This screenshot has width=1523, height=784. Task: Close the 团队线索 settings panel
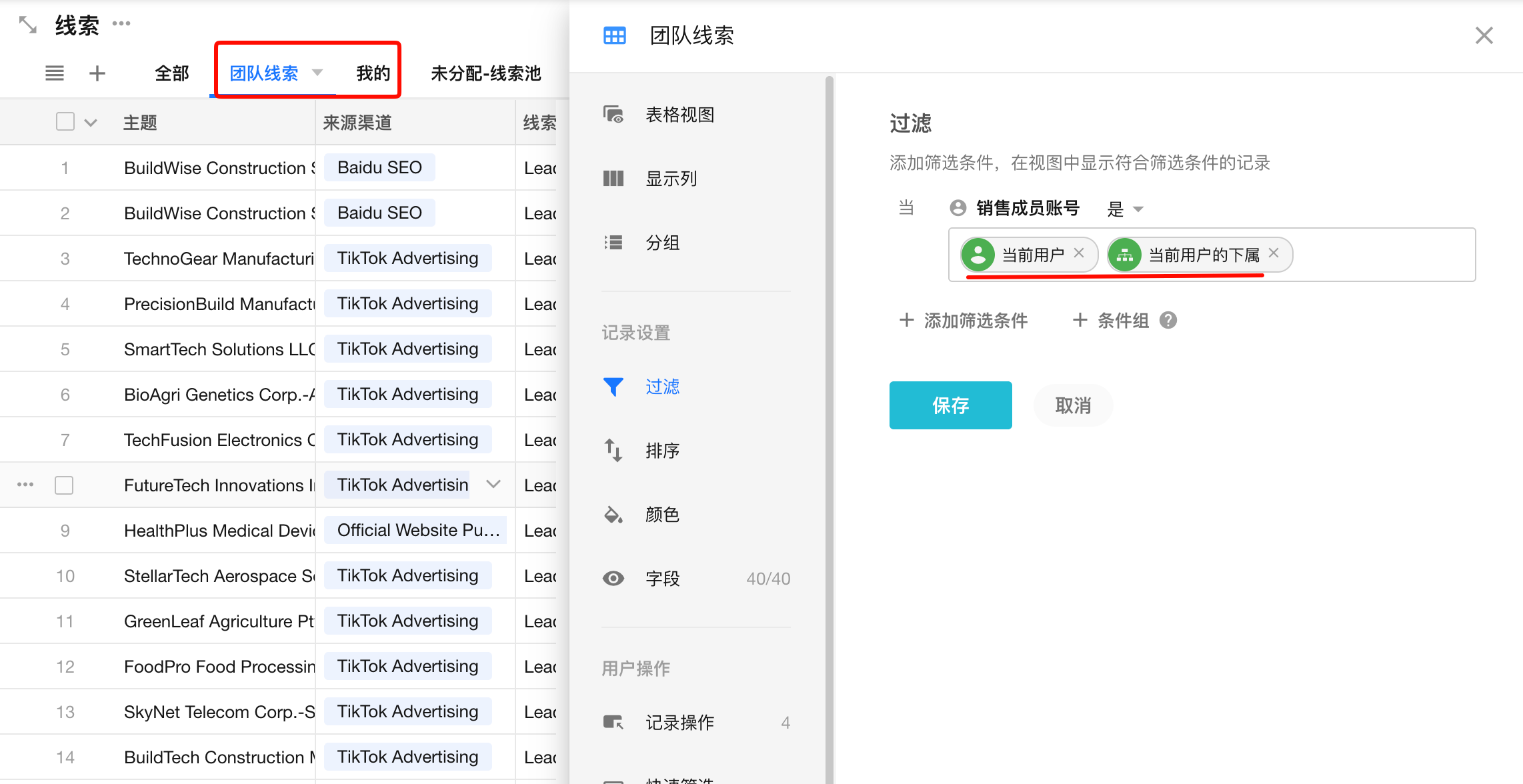pyautogui.click(x=1484, y=35)
